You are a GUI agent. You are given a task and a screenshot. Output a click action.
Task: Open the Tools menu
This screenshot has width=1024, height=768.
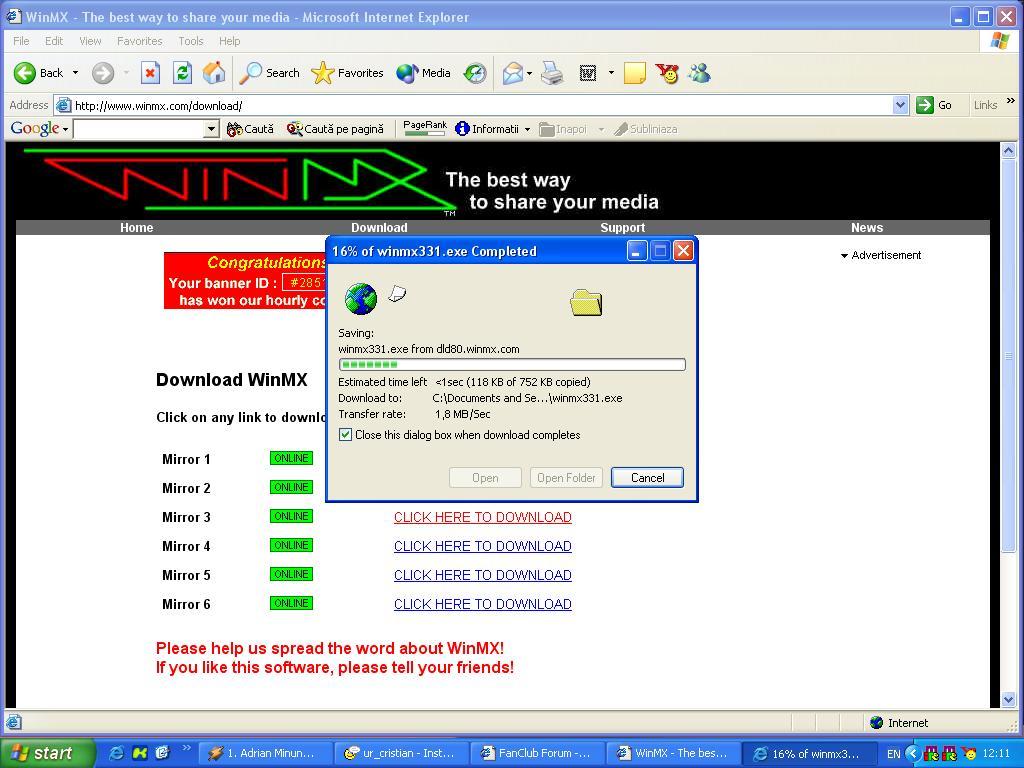191,40
